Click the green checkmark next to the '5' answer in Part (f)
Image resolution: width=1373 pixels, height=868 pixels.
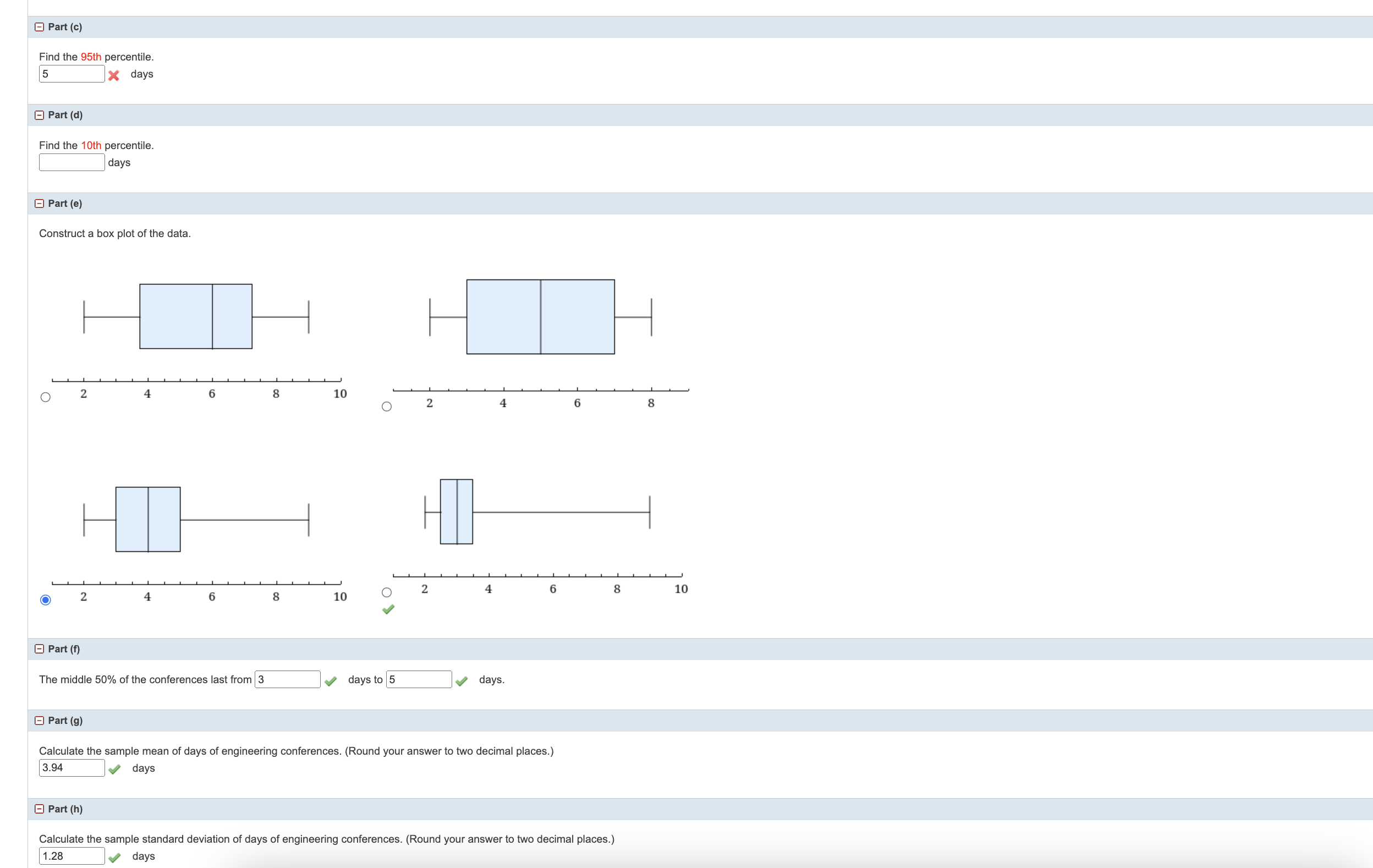(x=462, y=681)
